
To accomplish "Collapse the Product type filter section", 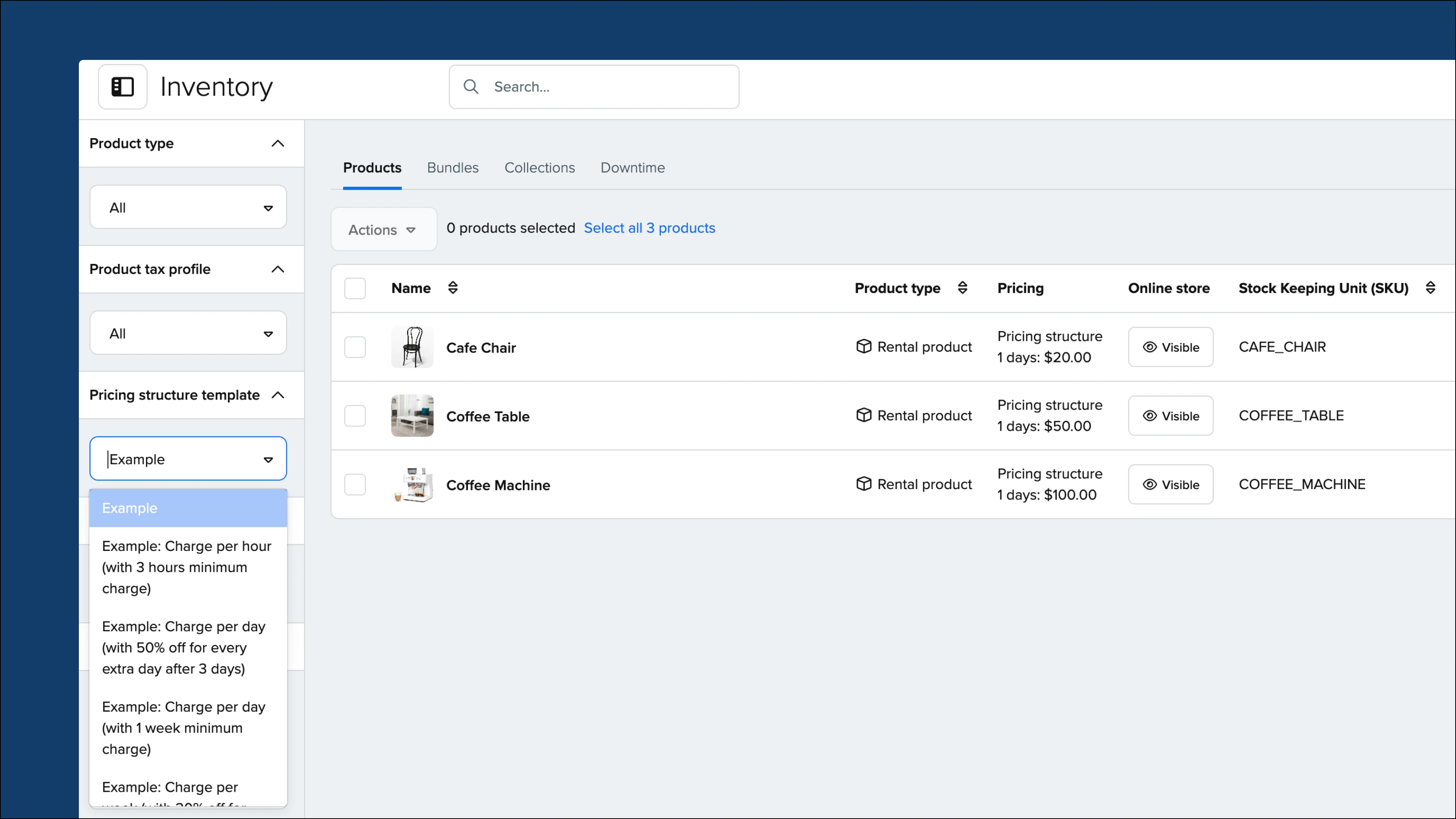I will point(278,144).
